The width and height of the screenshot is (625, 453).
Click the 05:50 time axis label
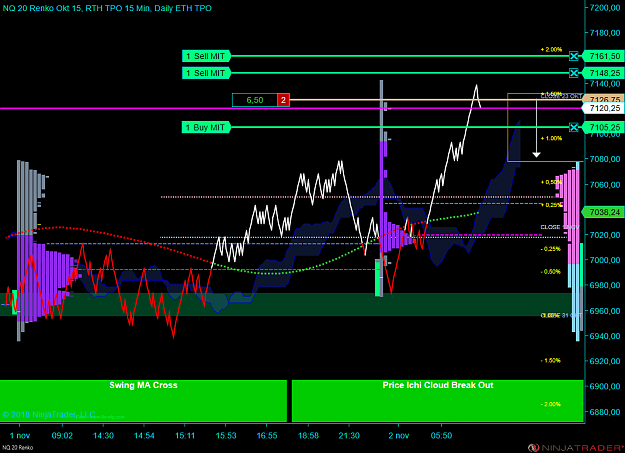tap(441, 435)
